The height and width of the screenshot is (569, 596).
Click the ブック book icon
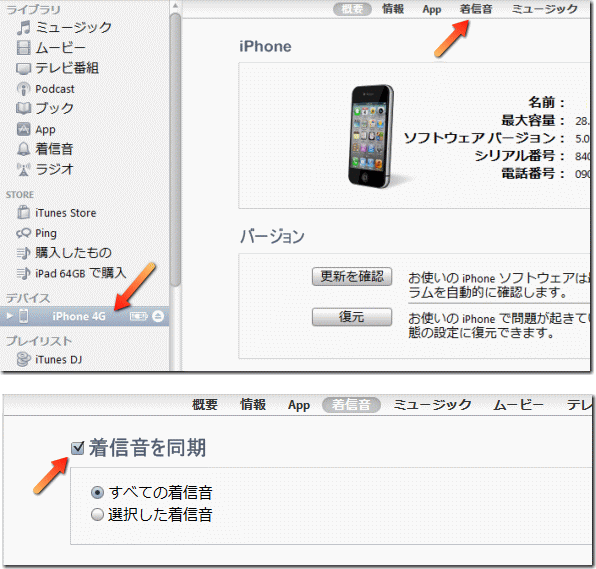coord(24,108)
